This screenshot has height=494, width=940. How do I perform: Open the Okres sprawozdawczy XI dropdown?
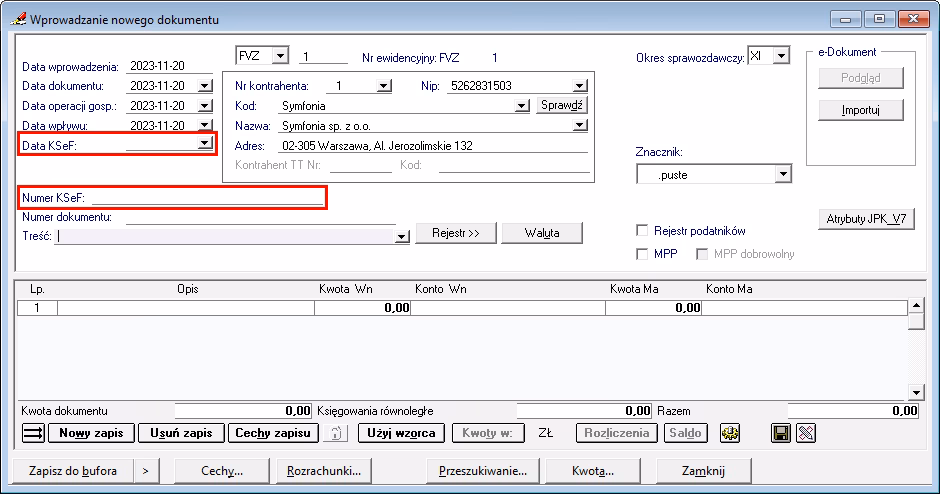[x=781, y=56]
